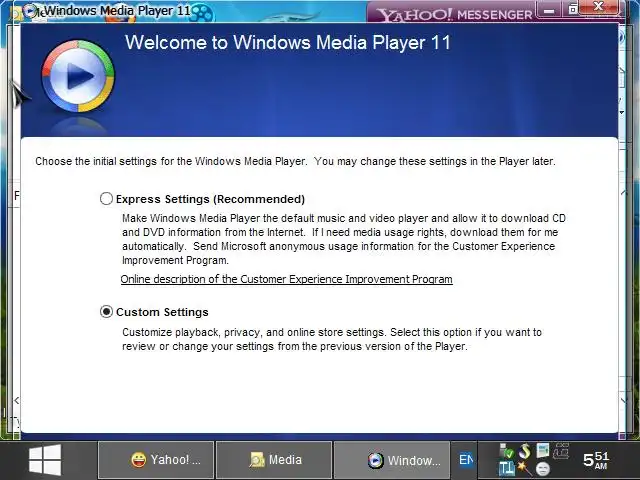Click the Media Player title bar icon

point(29,11)
